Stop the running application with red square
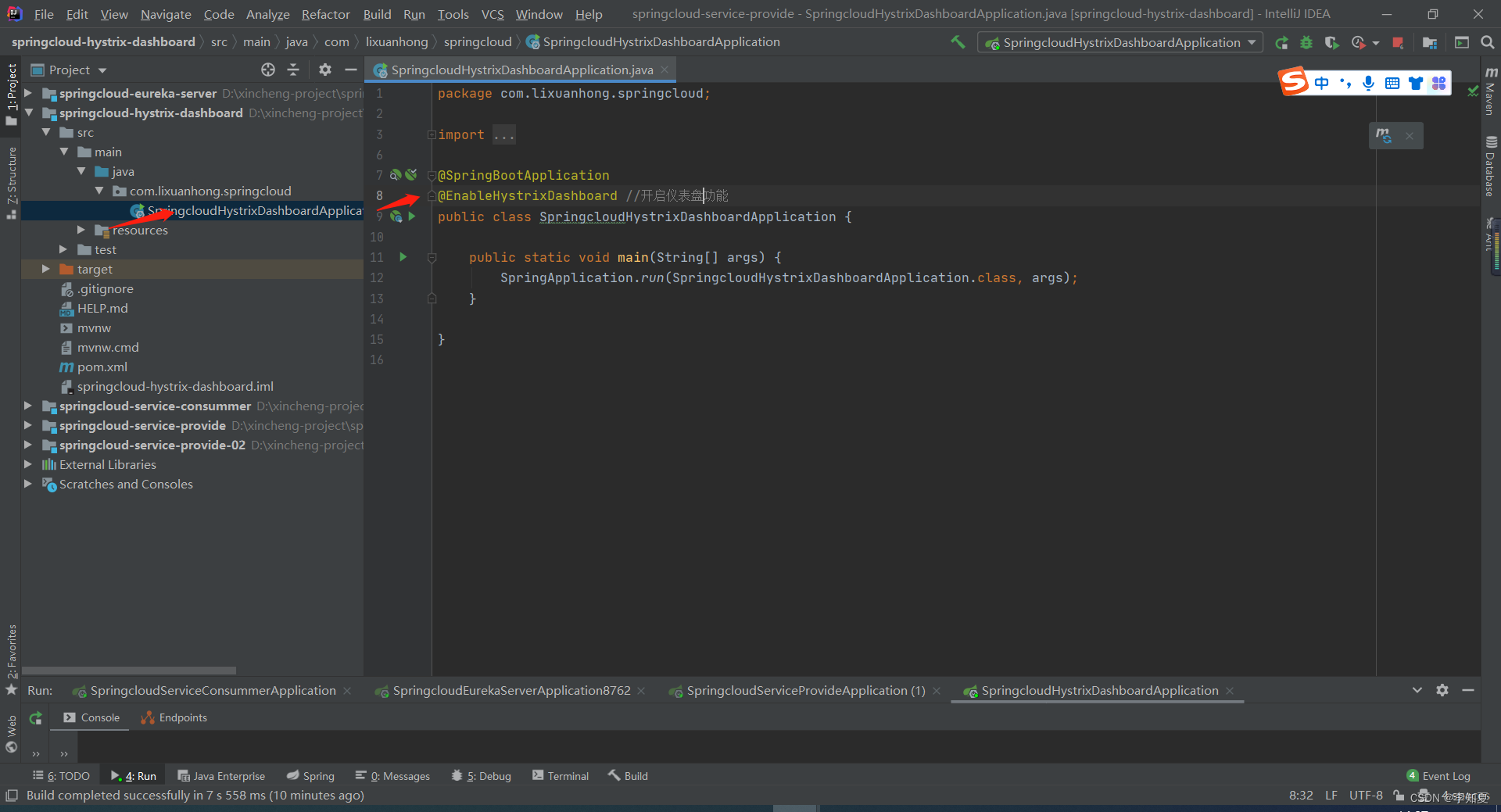Screen dimensions: 1501x812 [1398, 43]
